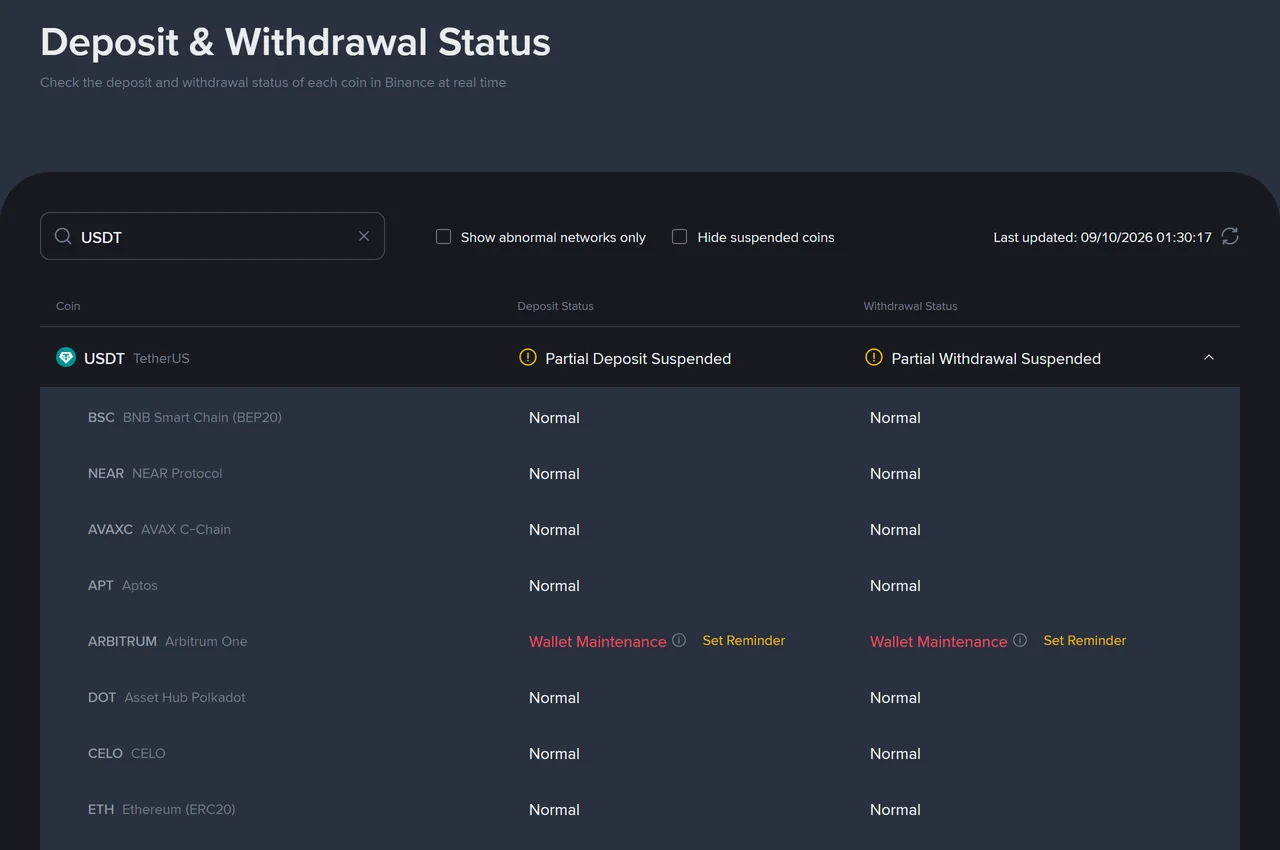Click Partial Deposit Suspended text
Screen dimensions: 1280x850
point(638,358)
